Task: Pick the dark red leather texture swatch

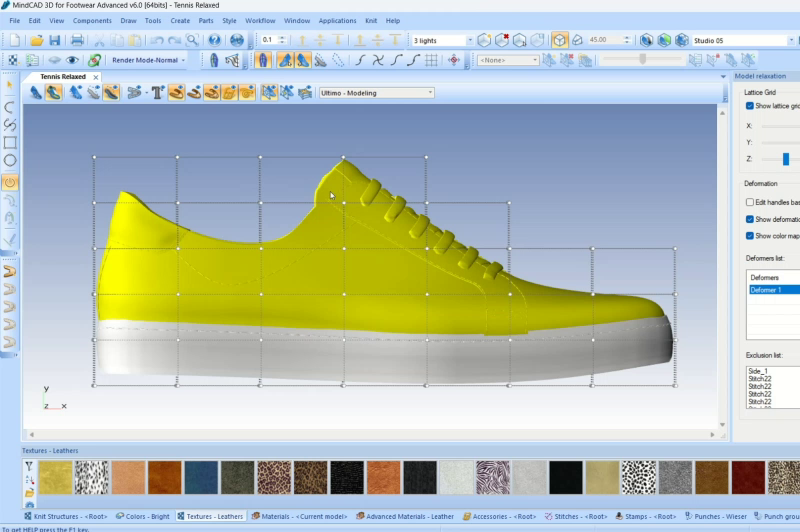Action: [748, 477]
